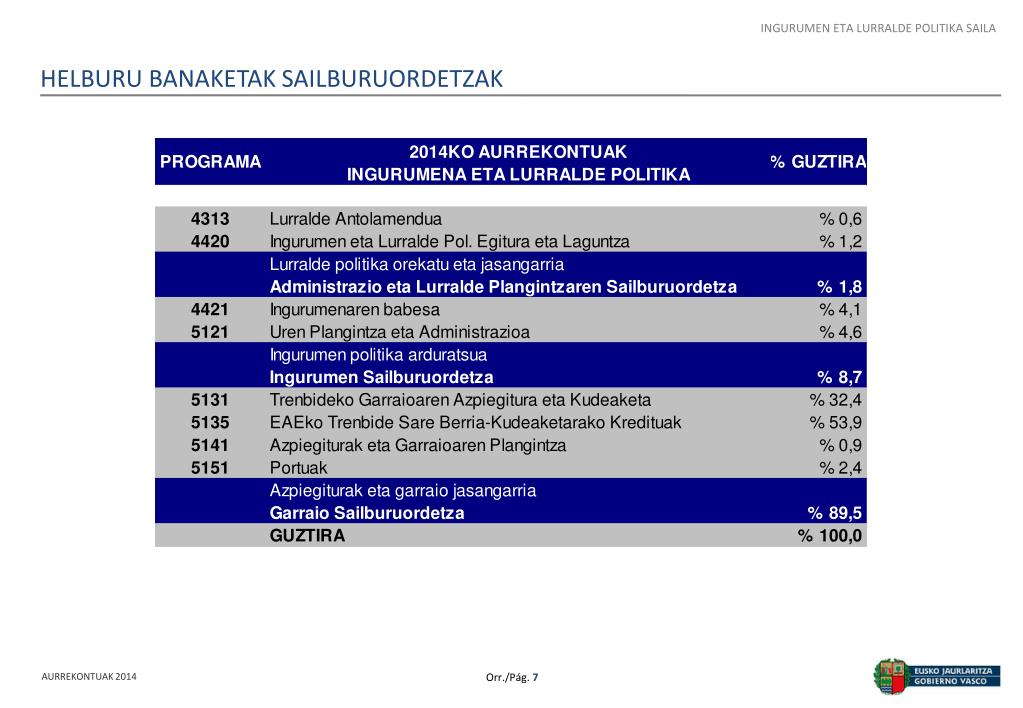This screenshot has width=1023, height=708.
Task: Click the '% 1,8' subtotal
Action: pyautogui.click(x=839, y=287)
